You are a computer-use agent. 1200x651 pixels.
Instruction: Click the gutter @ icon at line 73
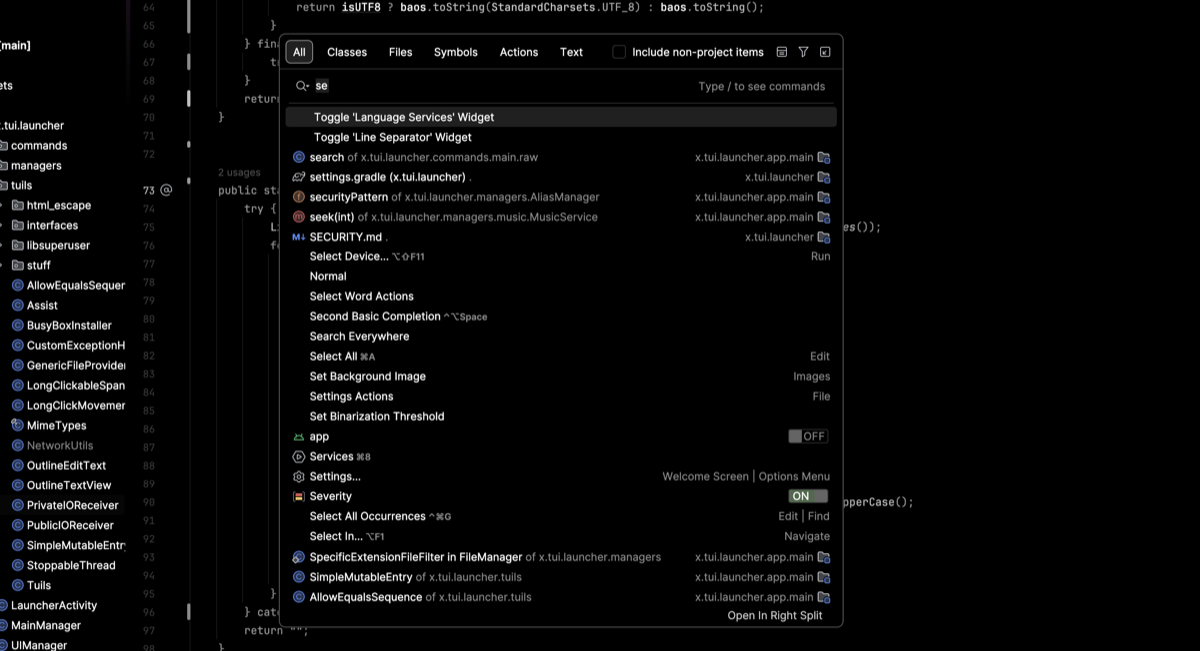(166, 190)
